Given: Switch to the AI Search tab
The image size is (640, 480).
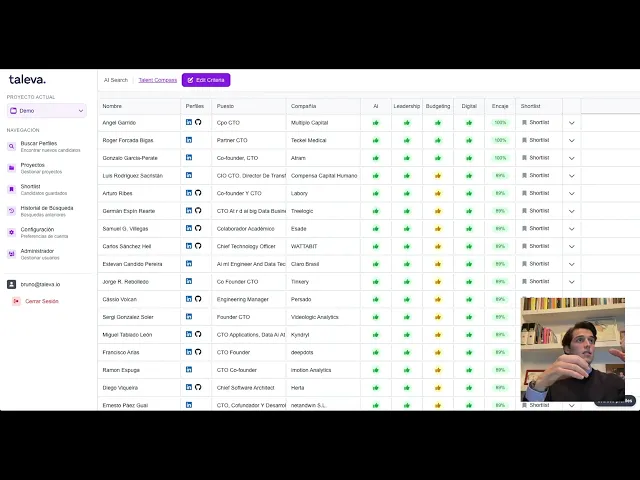Looking at the screenshot, I should [116, 80].
